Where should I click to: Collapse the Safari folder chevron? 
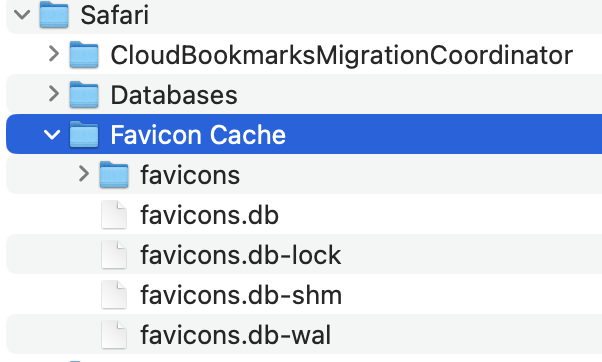coord(22,15)
